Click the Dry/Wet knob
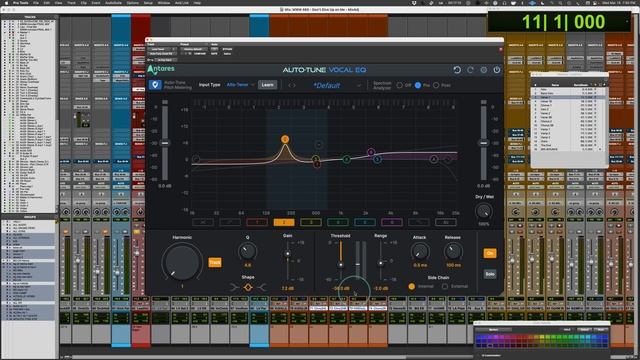640x360 pixels. click(x=484, y=211)
